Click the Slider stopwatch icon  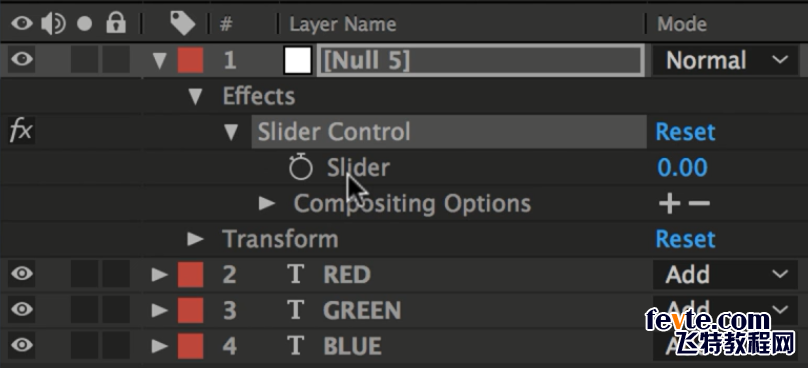click(x=300, y=168)
